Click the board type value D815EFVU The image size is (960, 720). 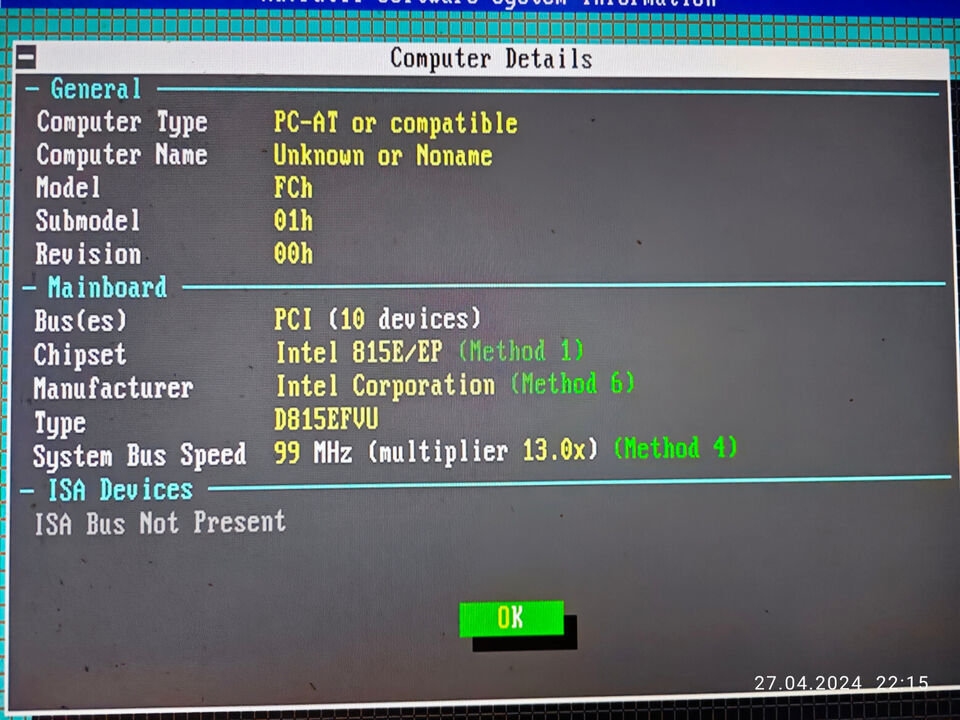pos(326,419)
